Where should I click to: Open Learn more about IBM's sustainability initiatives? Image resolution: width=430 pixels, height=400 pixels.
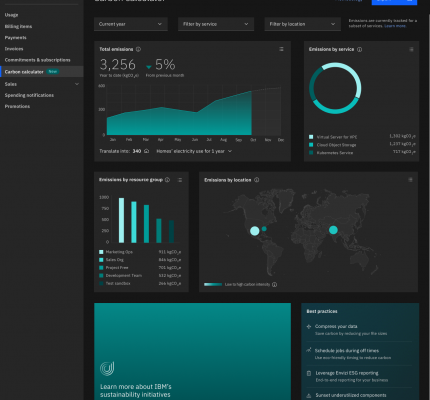click(x=136, y=390)
